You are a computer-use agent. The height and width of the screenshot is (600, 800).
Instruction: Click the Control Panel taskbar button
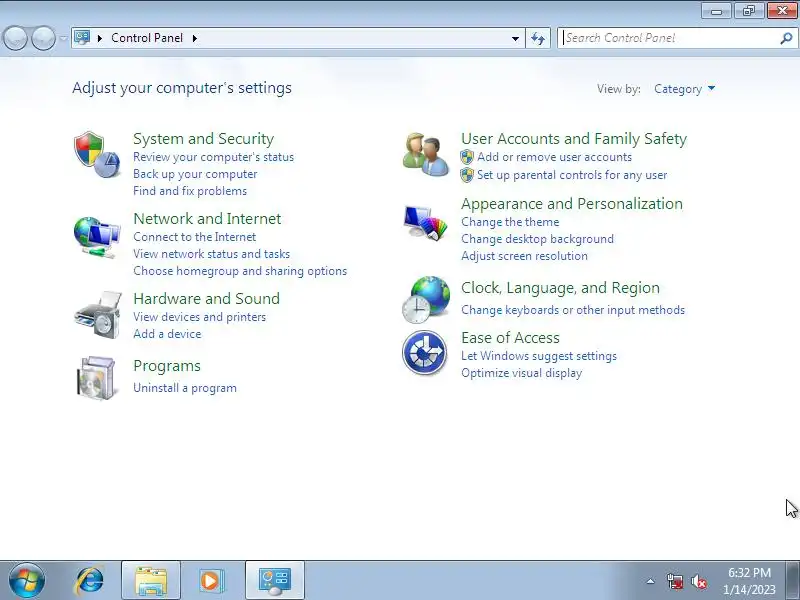(x=274, y=581)
